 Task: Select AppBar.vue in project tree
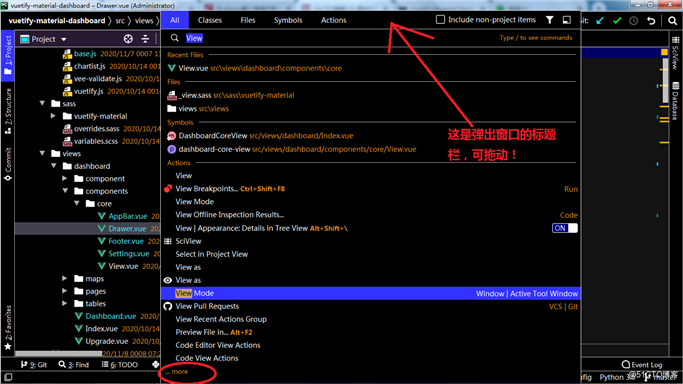[x=128, y=216]
